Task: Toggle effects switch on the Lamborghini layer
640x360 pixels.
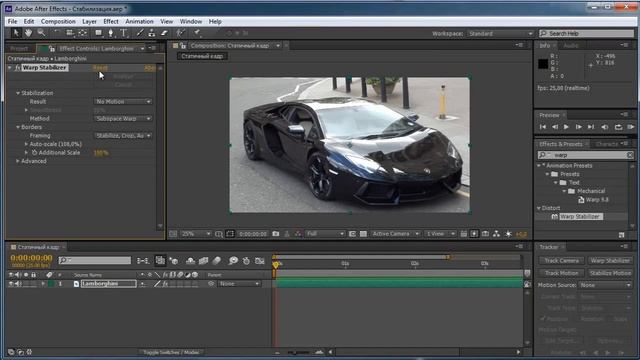Action: point(165,284)
